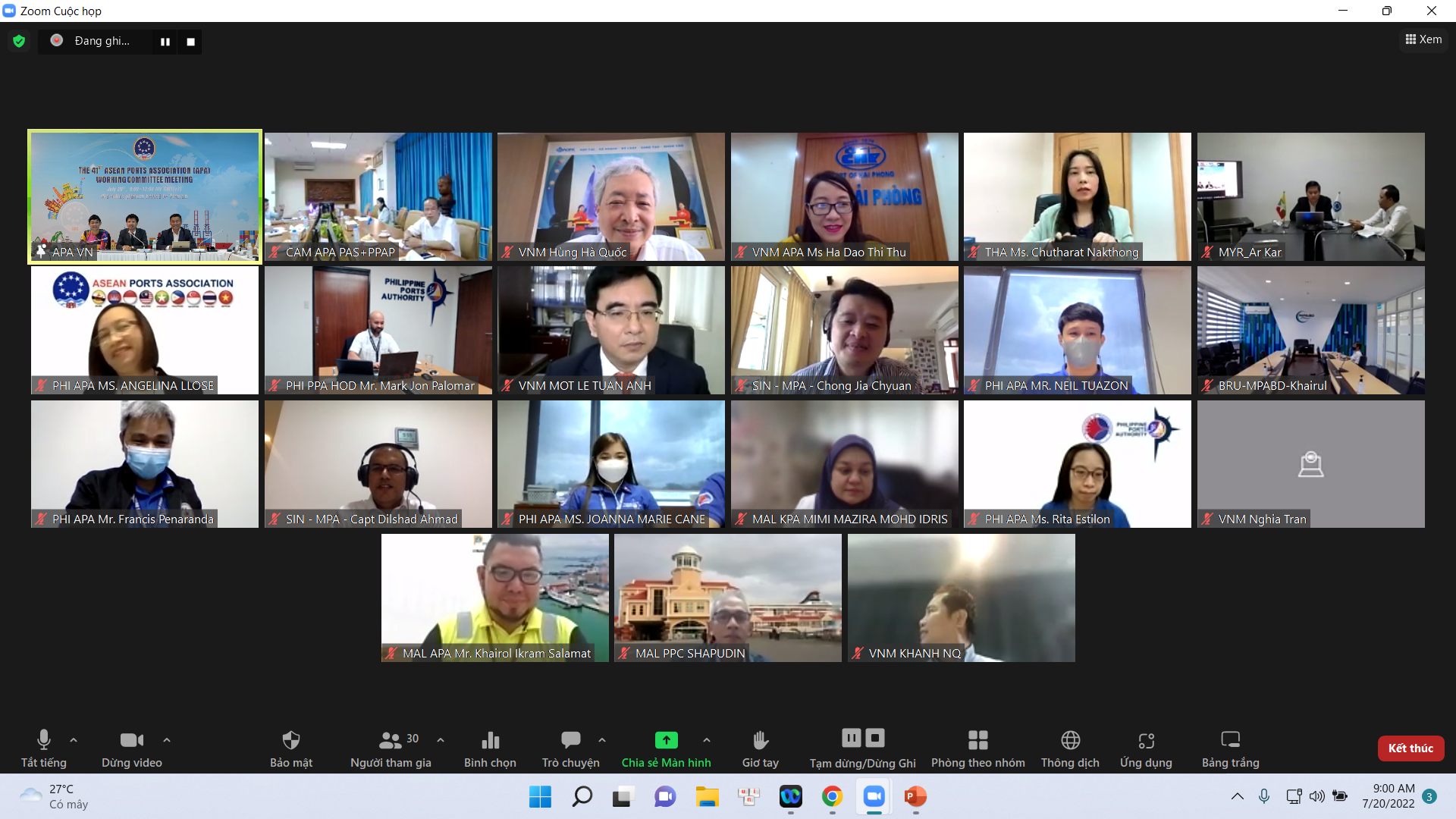Select VNM APA Ms Ha Dao Thi Thu tile

[x=845, y=196]
